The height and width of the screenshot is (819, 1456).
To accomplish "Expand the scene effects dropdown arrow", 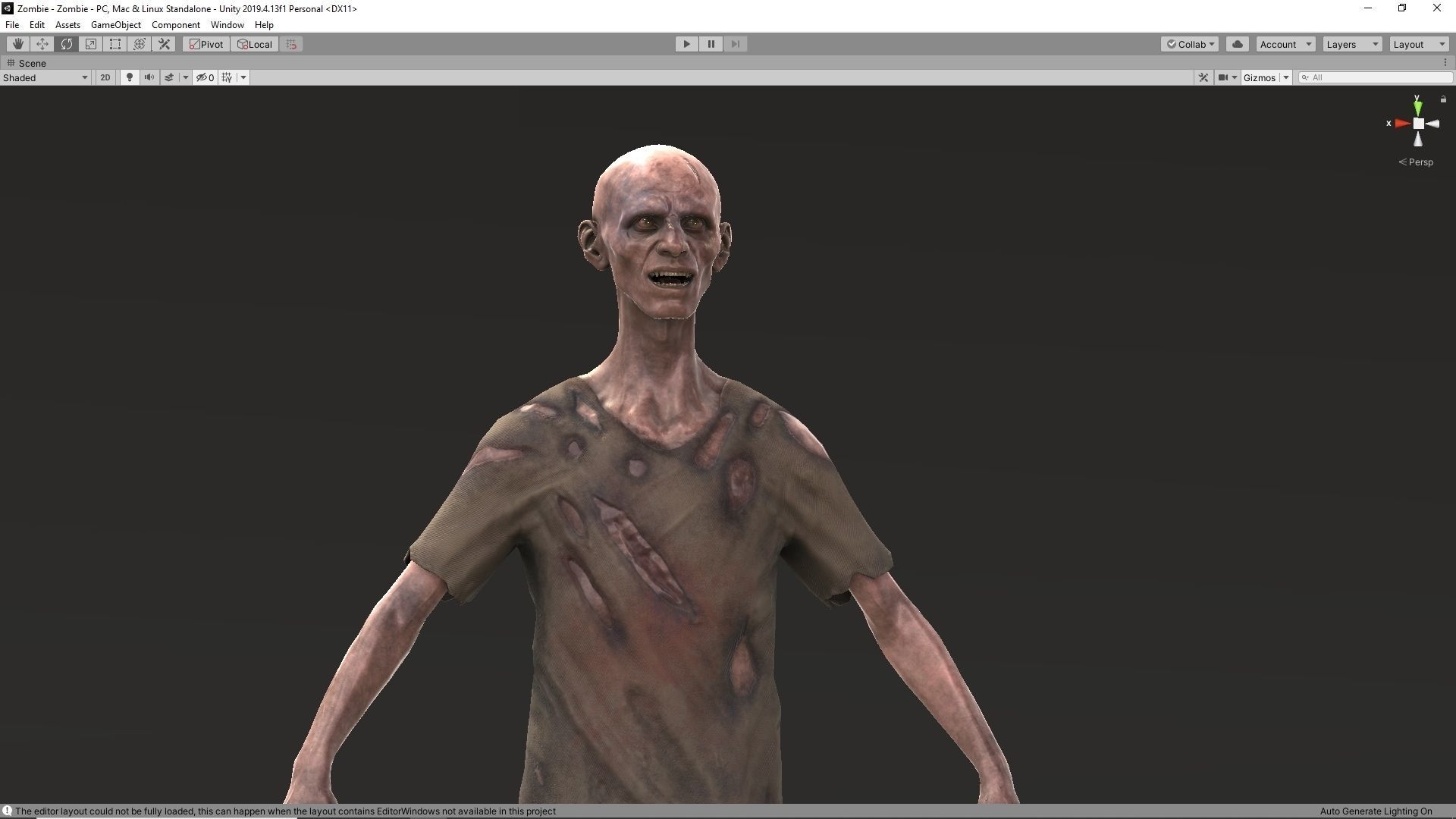I will (x=185, y=77).
